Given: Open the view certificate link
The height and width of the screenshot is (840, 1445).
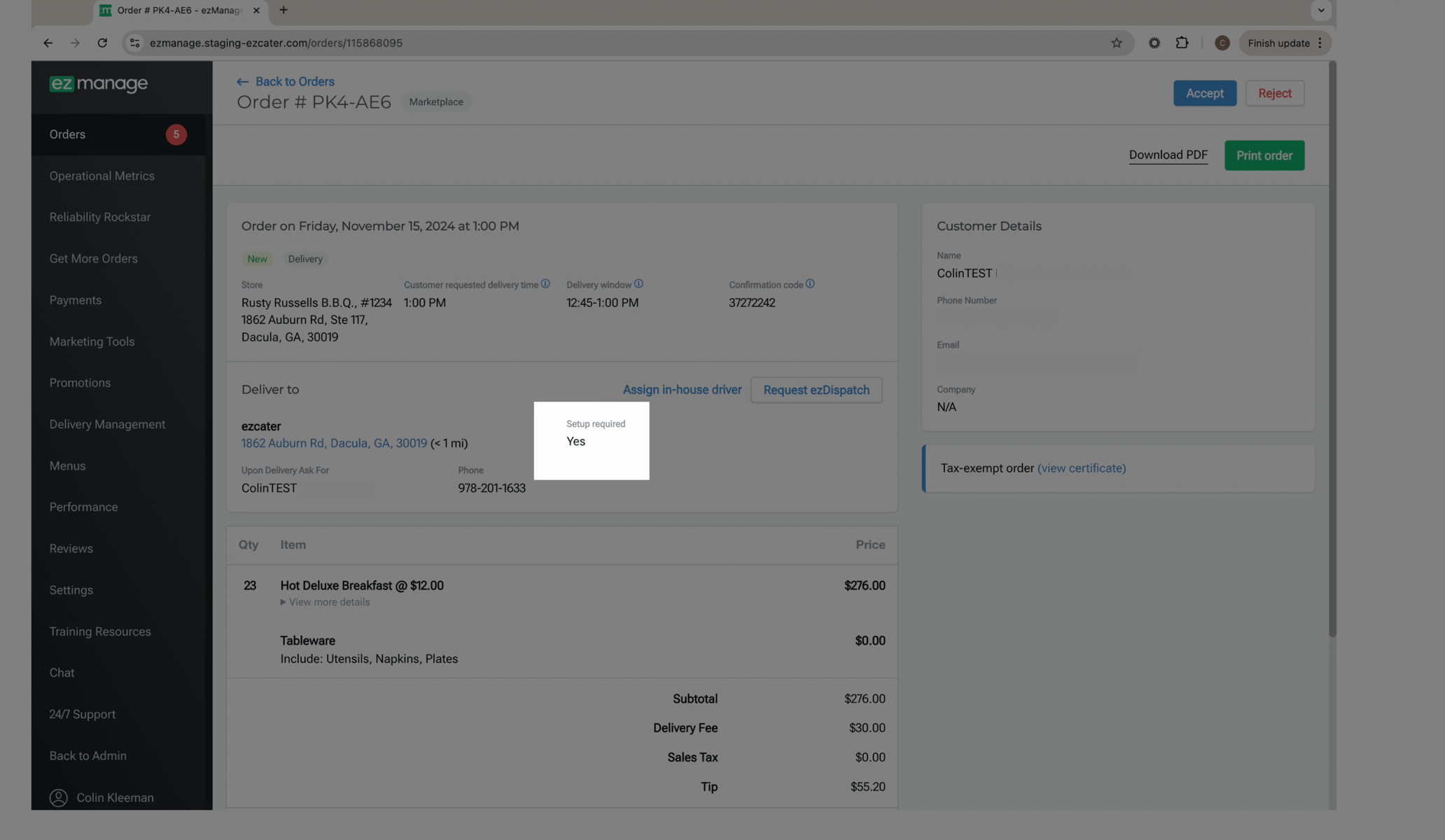Looking at the screenshot, I should [1081, 468].
